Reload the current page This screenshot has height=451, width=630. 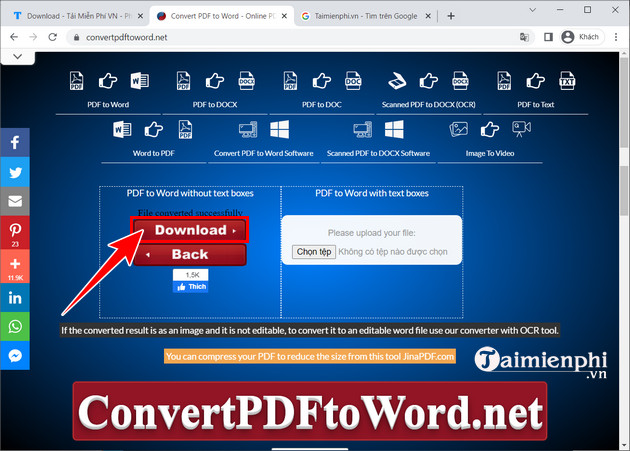click(x=53, y=37)
